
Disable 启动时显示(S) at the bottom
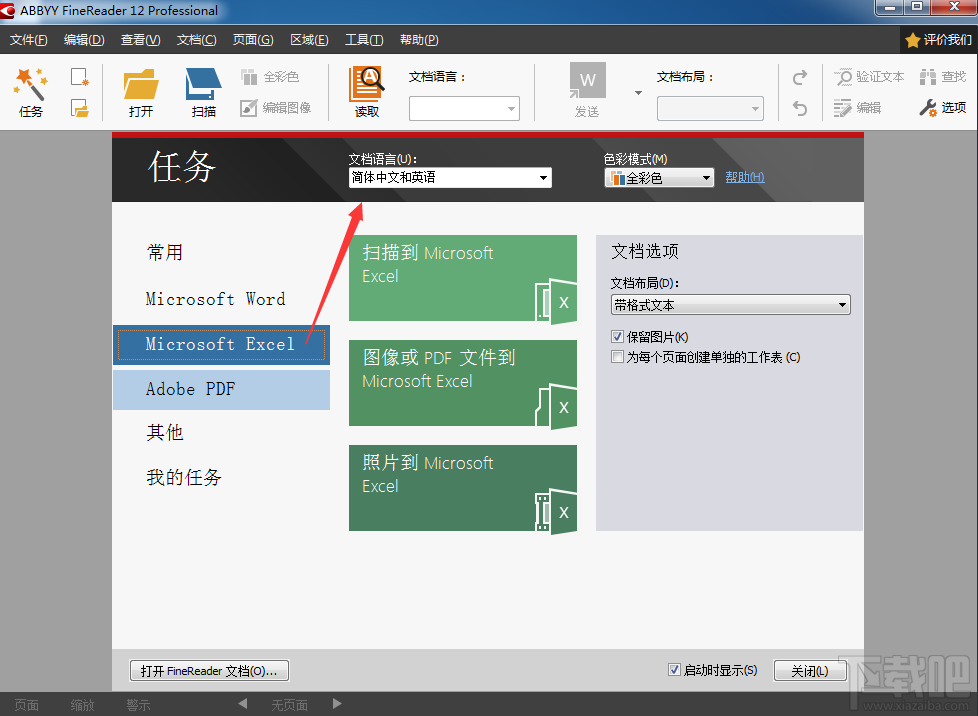pyautogui.click(x=675, y=670)
